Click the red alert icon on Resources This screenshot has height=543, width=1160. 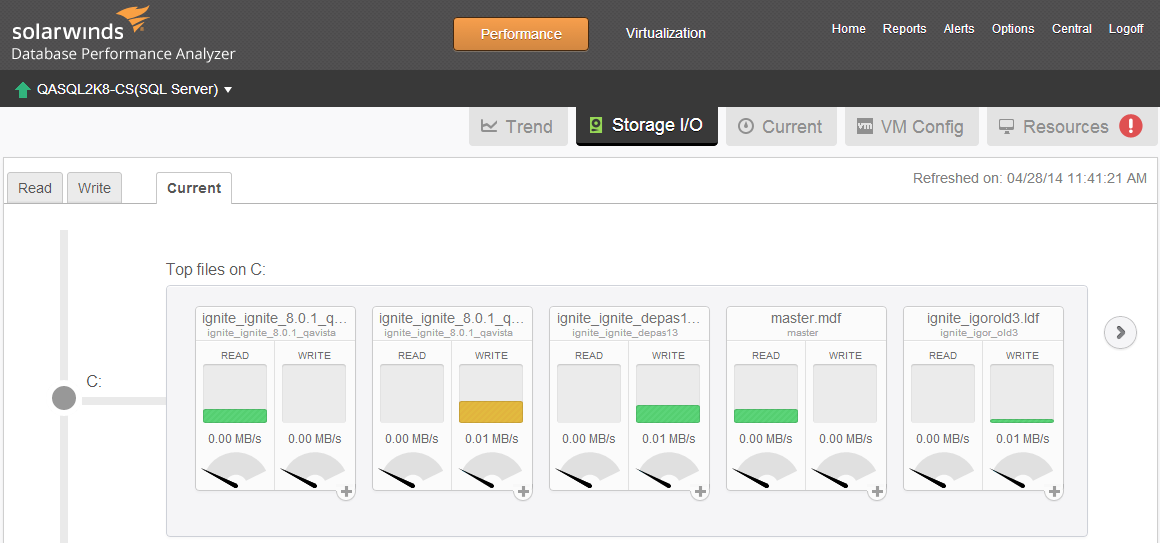(x=1130, y=127)
